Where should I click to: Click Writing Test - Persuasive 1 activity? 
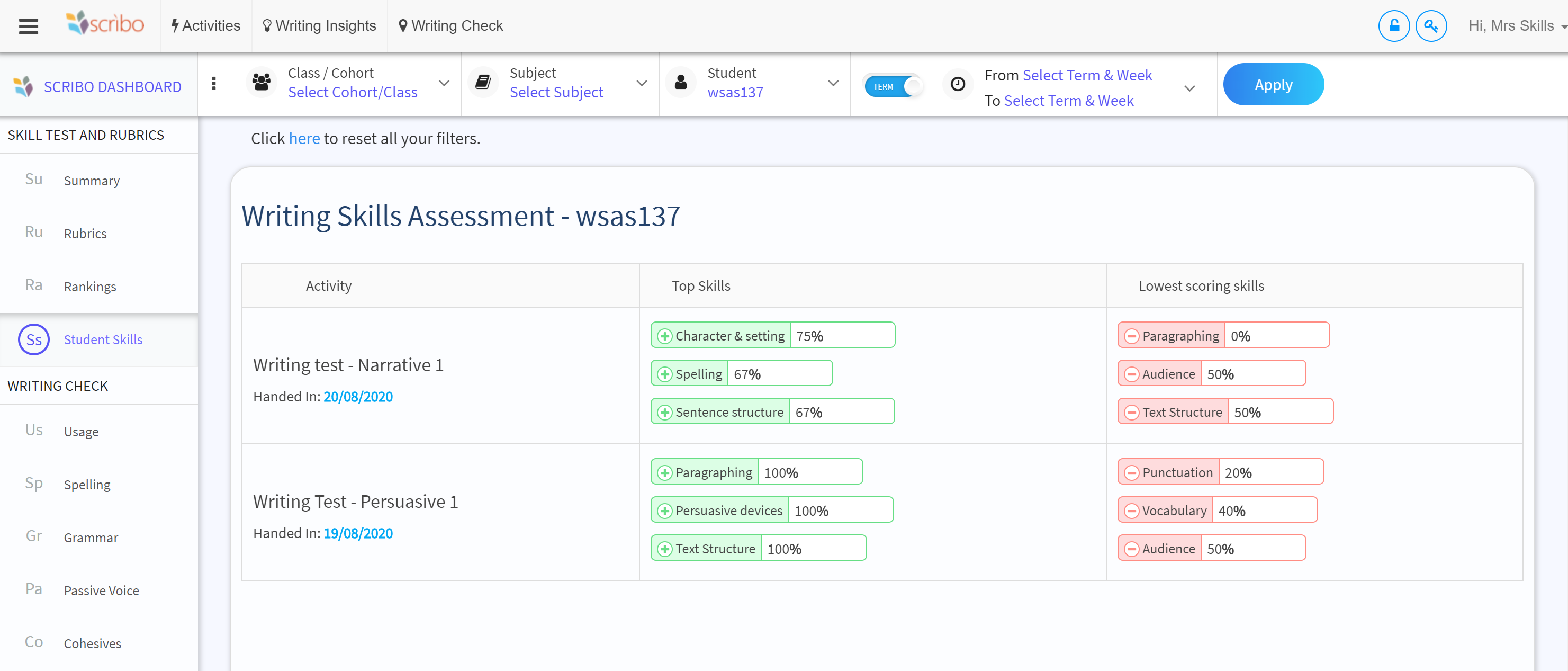coord(356,501)
